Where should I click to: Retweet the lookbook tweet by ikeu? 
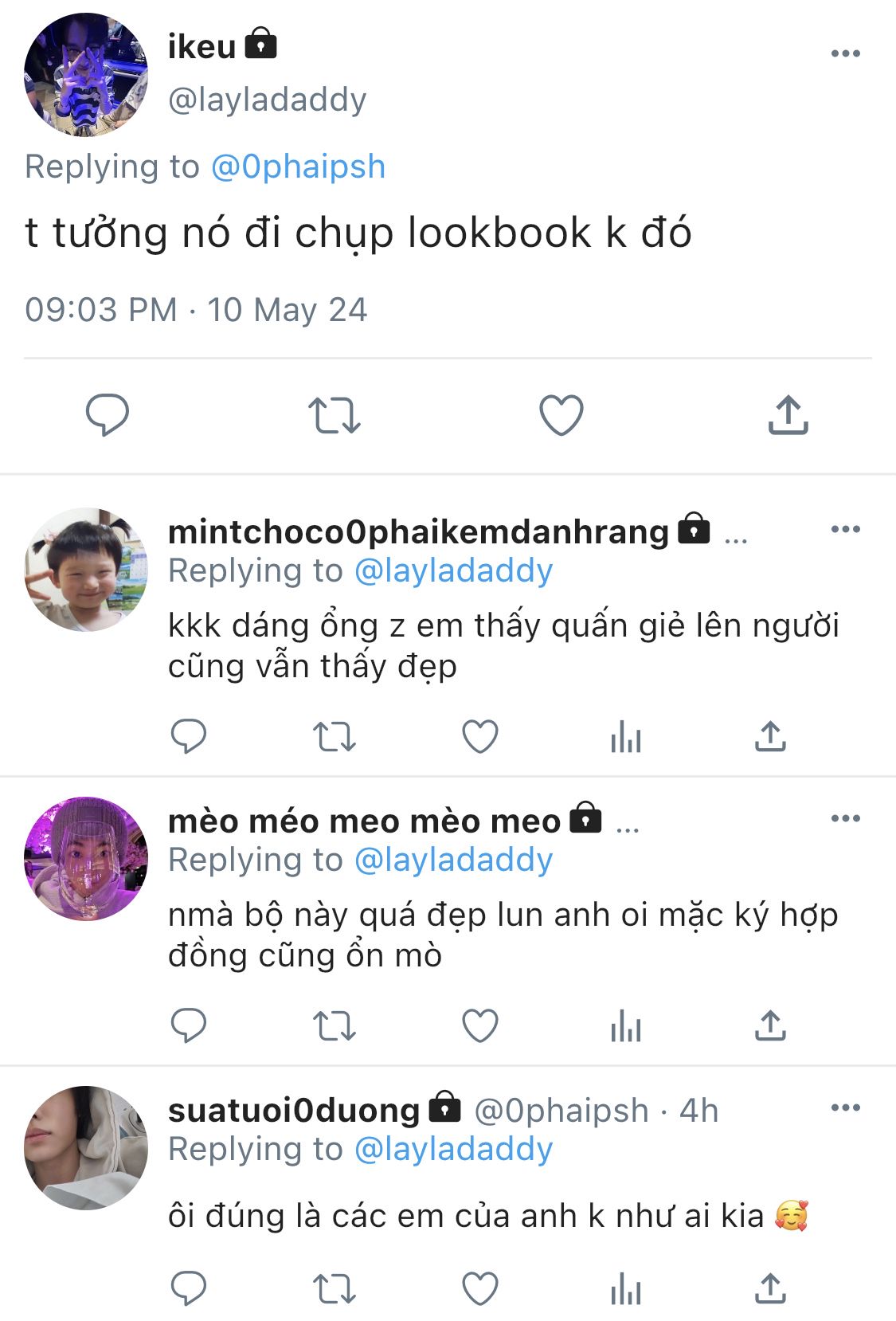coord(335,415)
